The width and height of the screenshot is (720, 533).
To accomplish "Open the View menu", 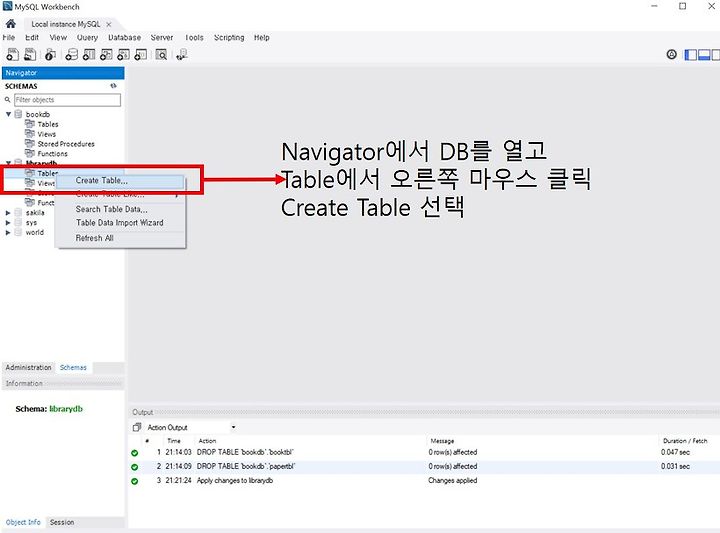I will 58,38.
